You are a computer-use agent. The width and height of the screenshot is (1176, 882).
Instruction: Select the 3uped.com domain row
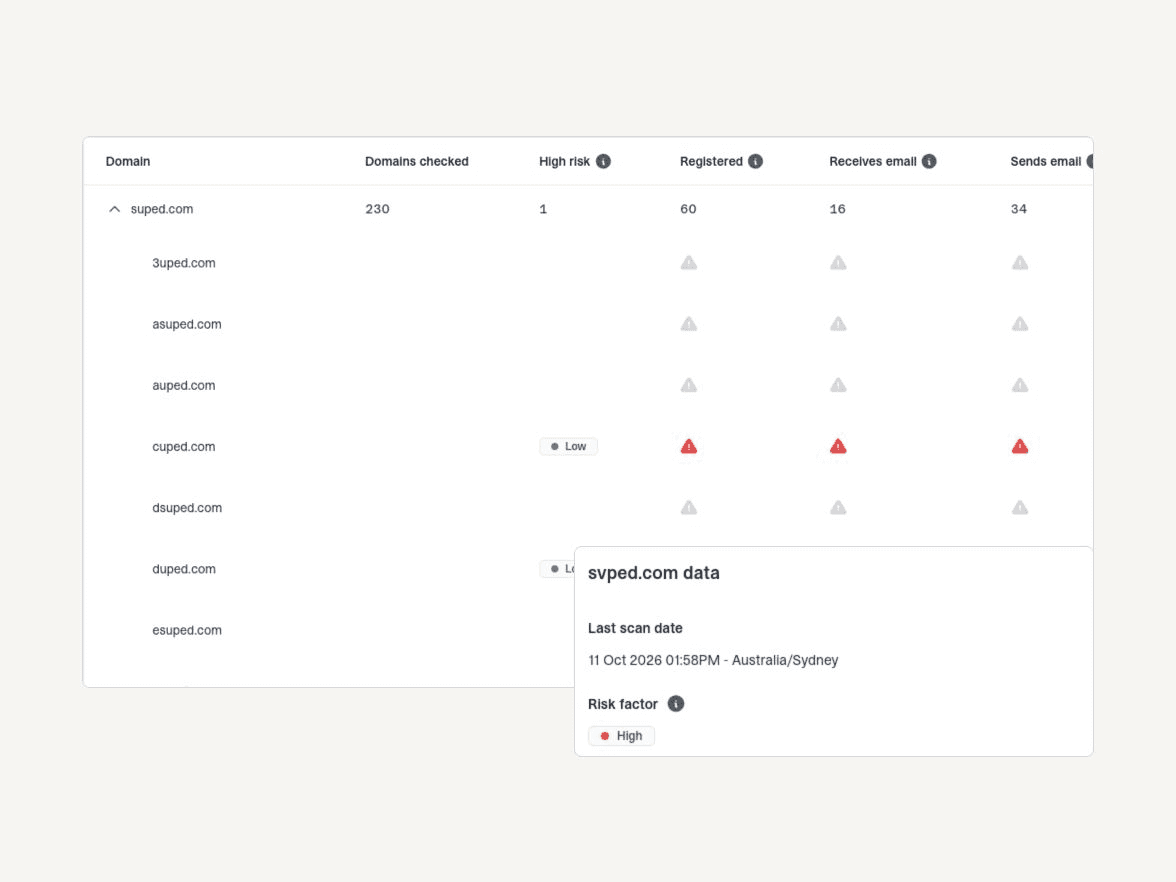pyautogui.click(x=587, y=262)
